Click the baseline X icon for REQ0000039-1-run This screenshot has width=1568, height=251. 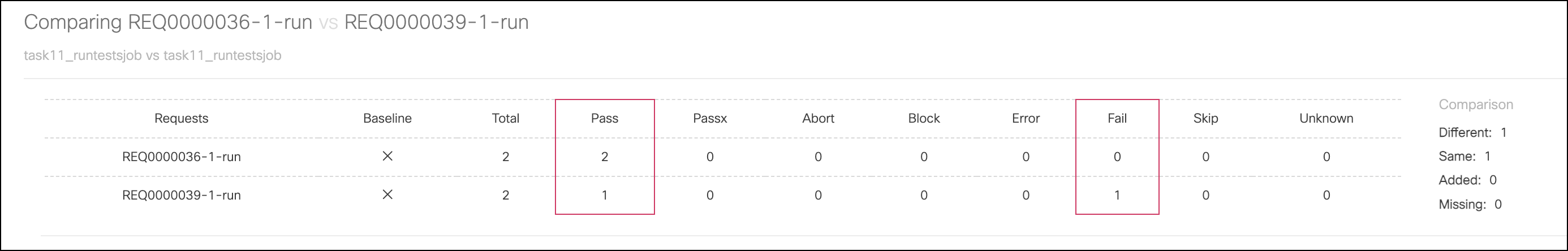pos(387,194)
